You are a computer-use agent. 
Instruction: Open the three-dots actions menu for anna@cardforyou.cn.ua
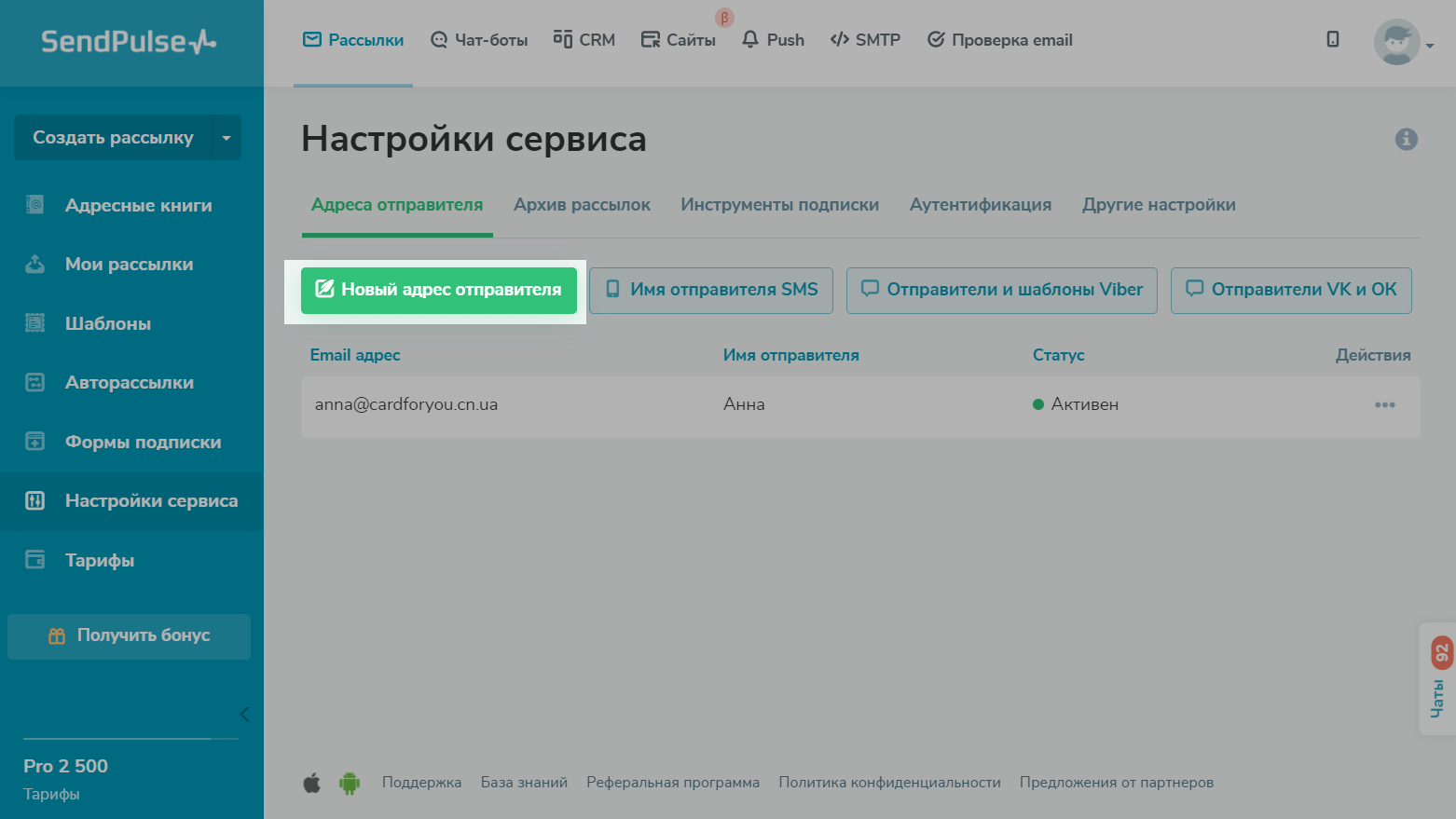click(1384, 404)
